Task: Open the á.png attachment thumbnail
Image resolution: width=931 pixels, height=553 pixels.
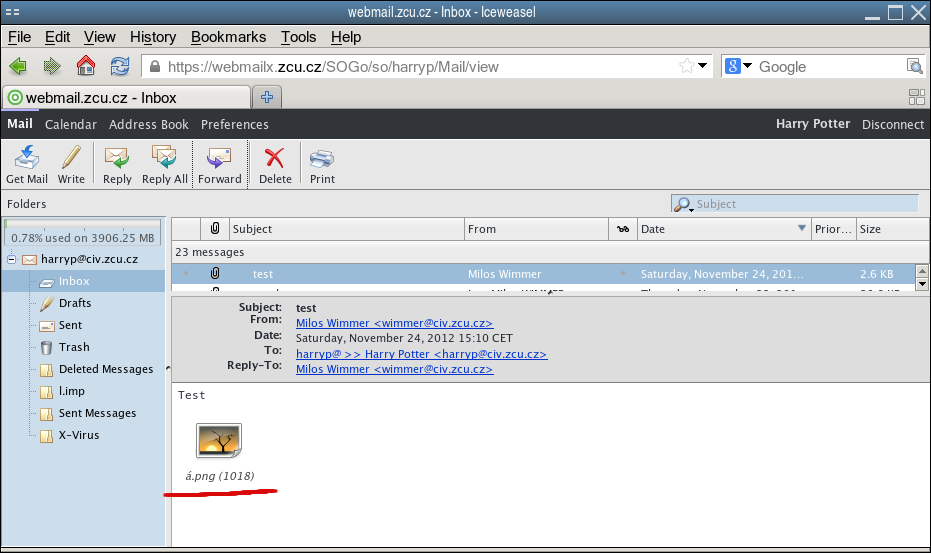Action: click(219, 441)
